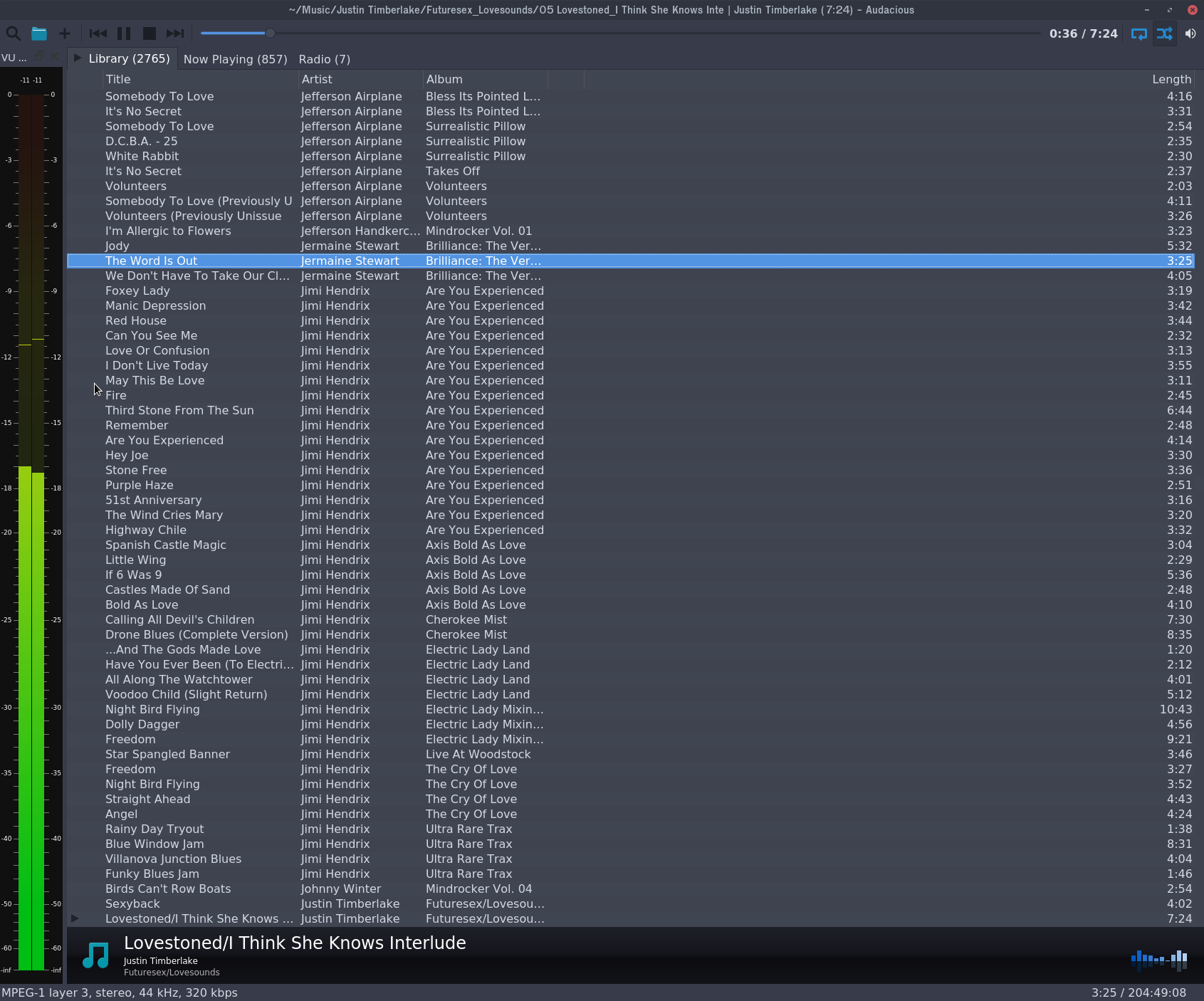1204x1001 pixels.
Task: Select Third Stone From The Sun
Action: 631,410
